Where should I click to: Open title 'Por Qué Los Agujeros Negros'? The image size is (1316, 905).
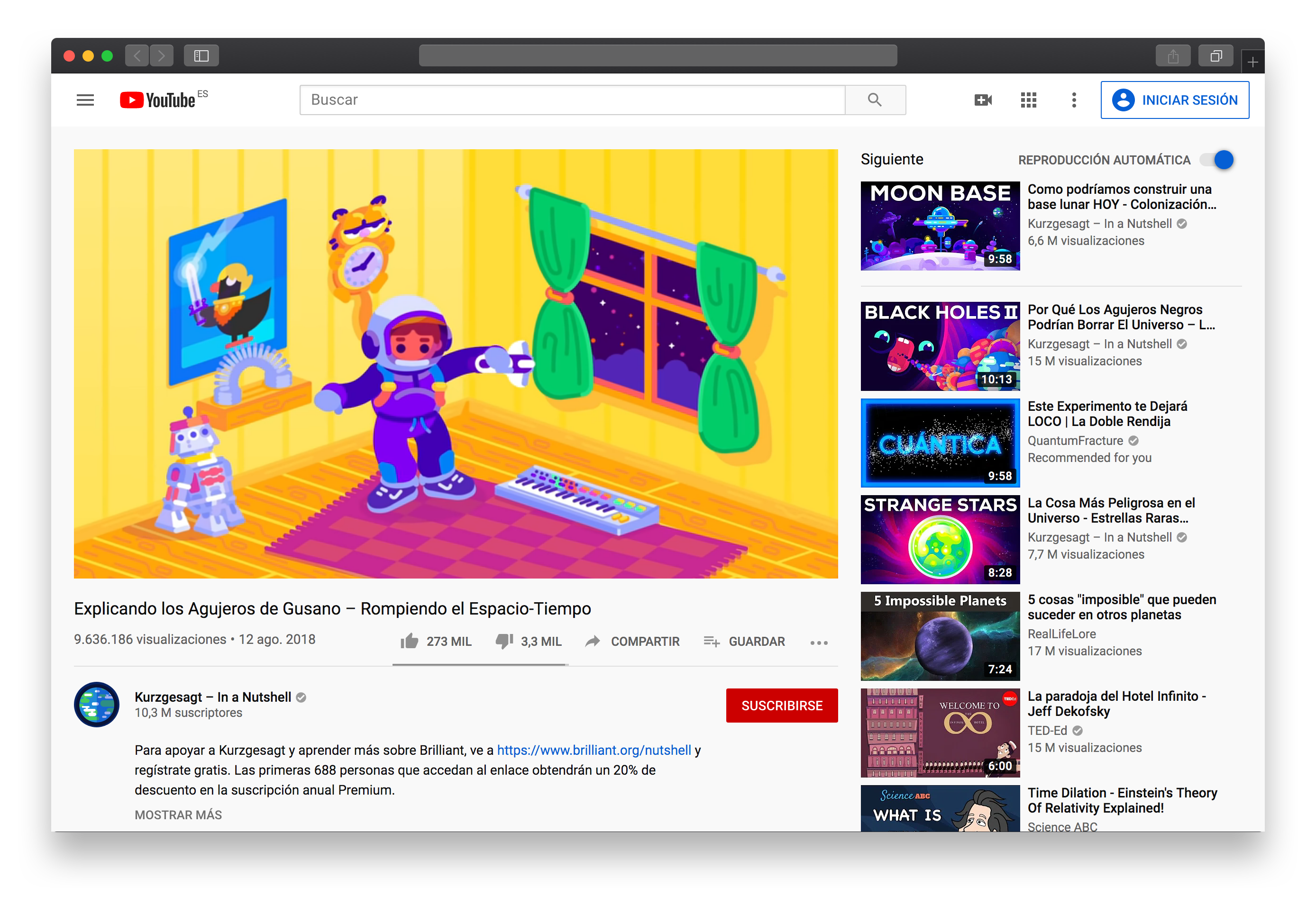coord(1121,317)
